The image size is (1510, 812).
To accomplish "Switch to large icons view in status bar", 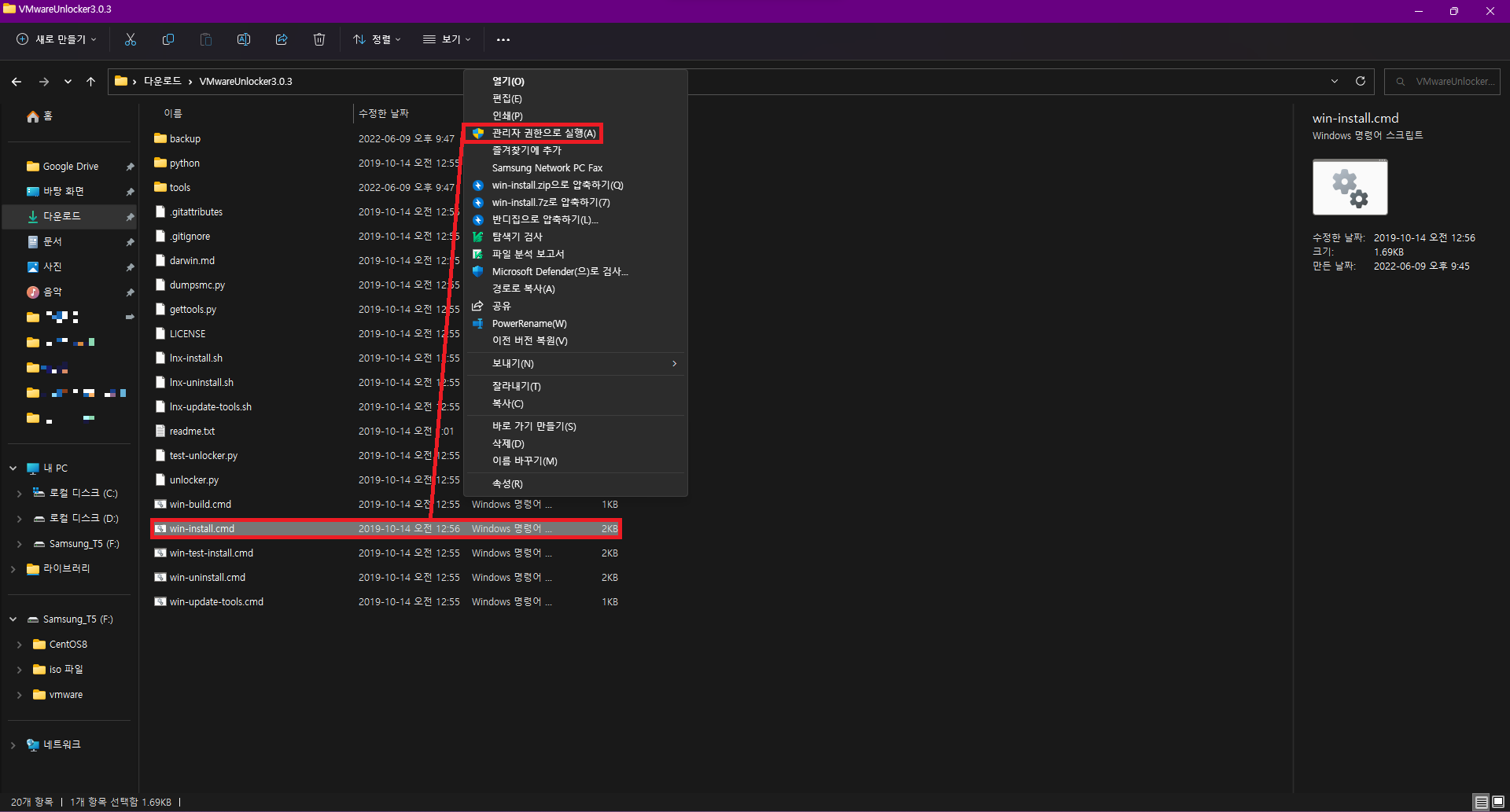I will (x=1498, y=802).
